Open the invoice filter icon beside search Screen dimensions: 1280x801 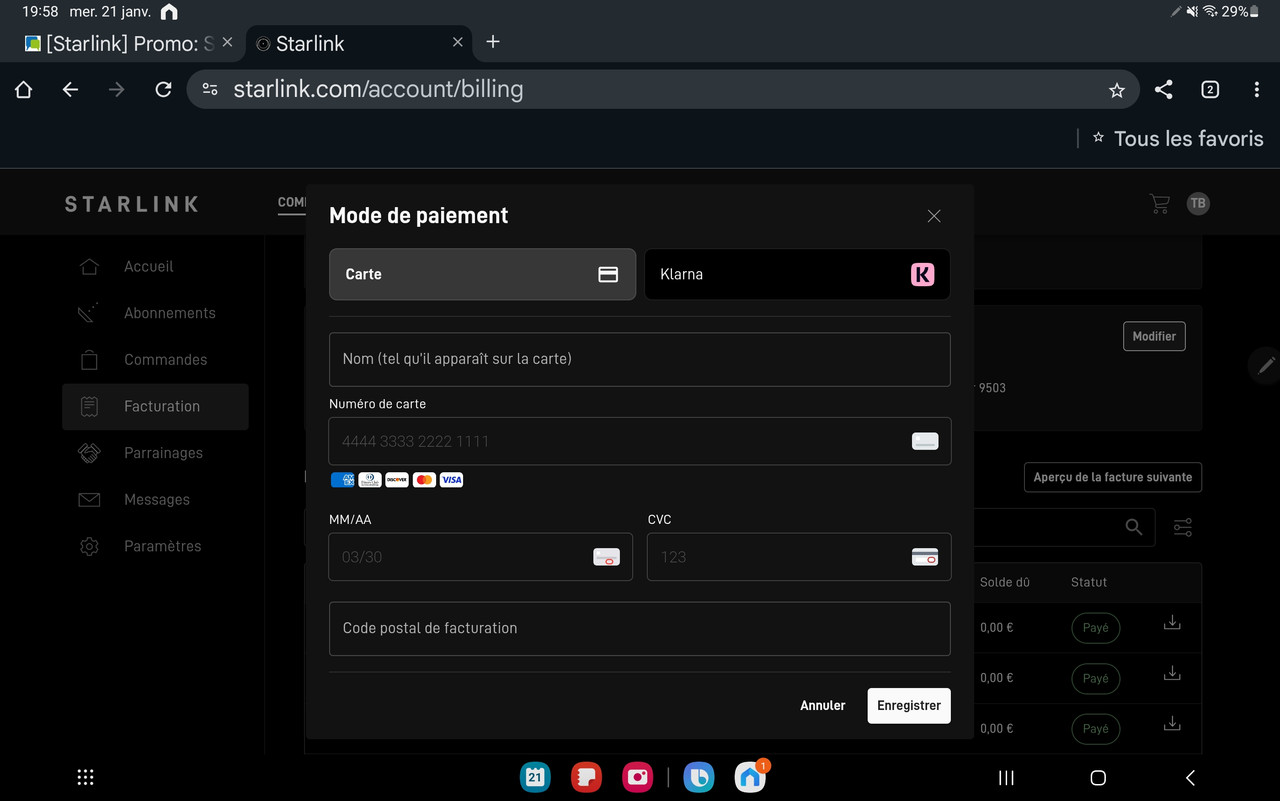tap(1182, 527)
